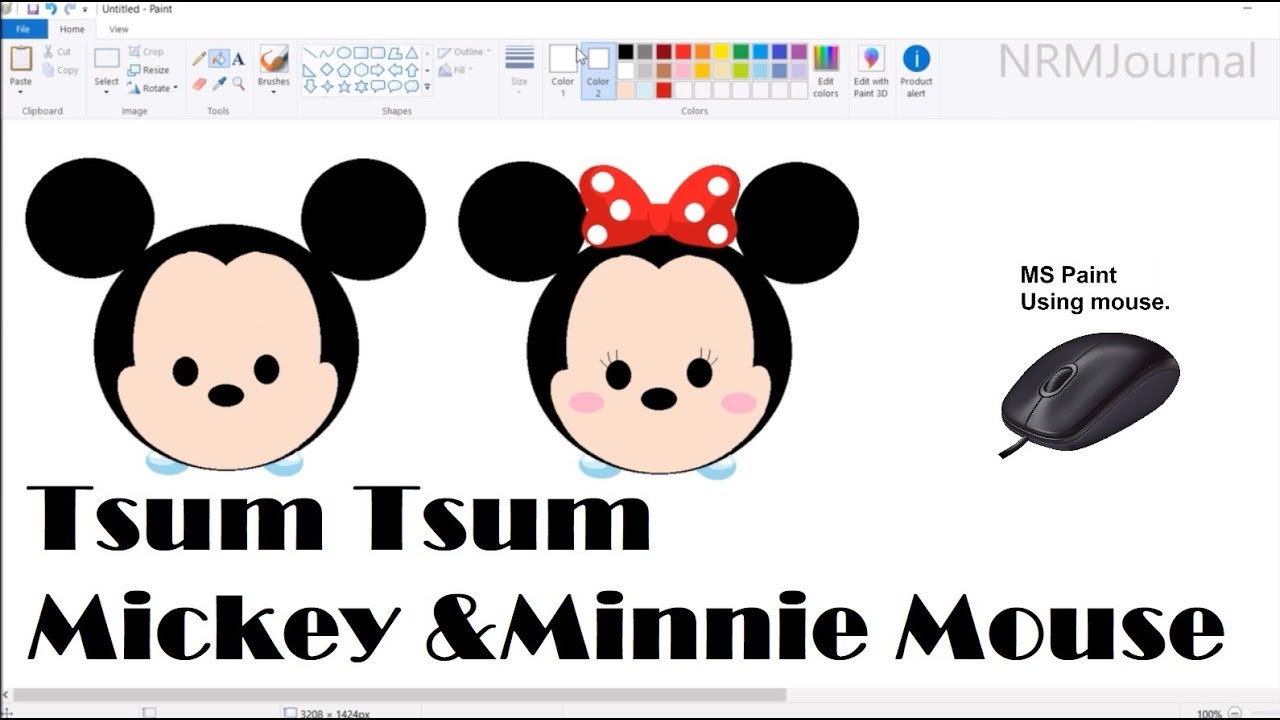1280x720 pixels.
Task: Click the Save icon in title bar
Action: tap(33, 9)
